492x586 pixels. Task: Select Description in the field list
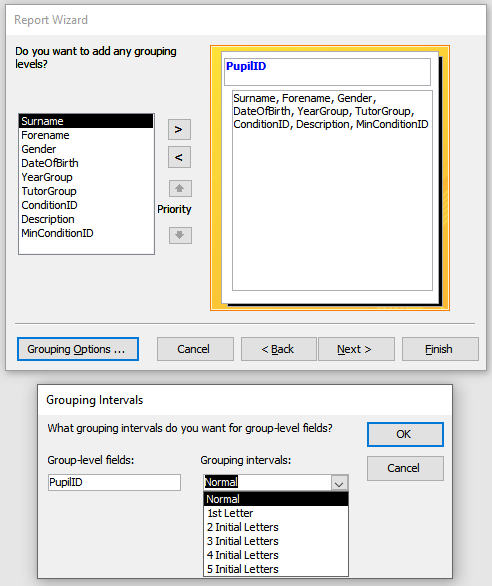click(x=86, y=219)
